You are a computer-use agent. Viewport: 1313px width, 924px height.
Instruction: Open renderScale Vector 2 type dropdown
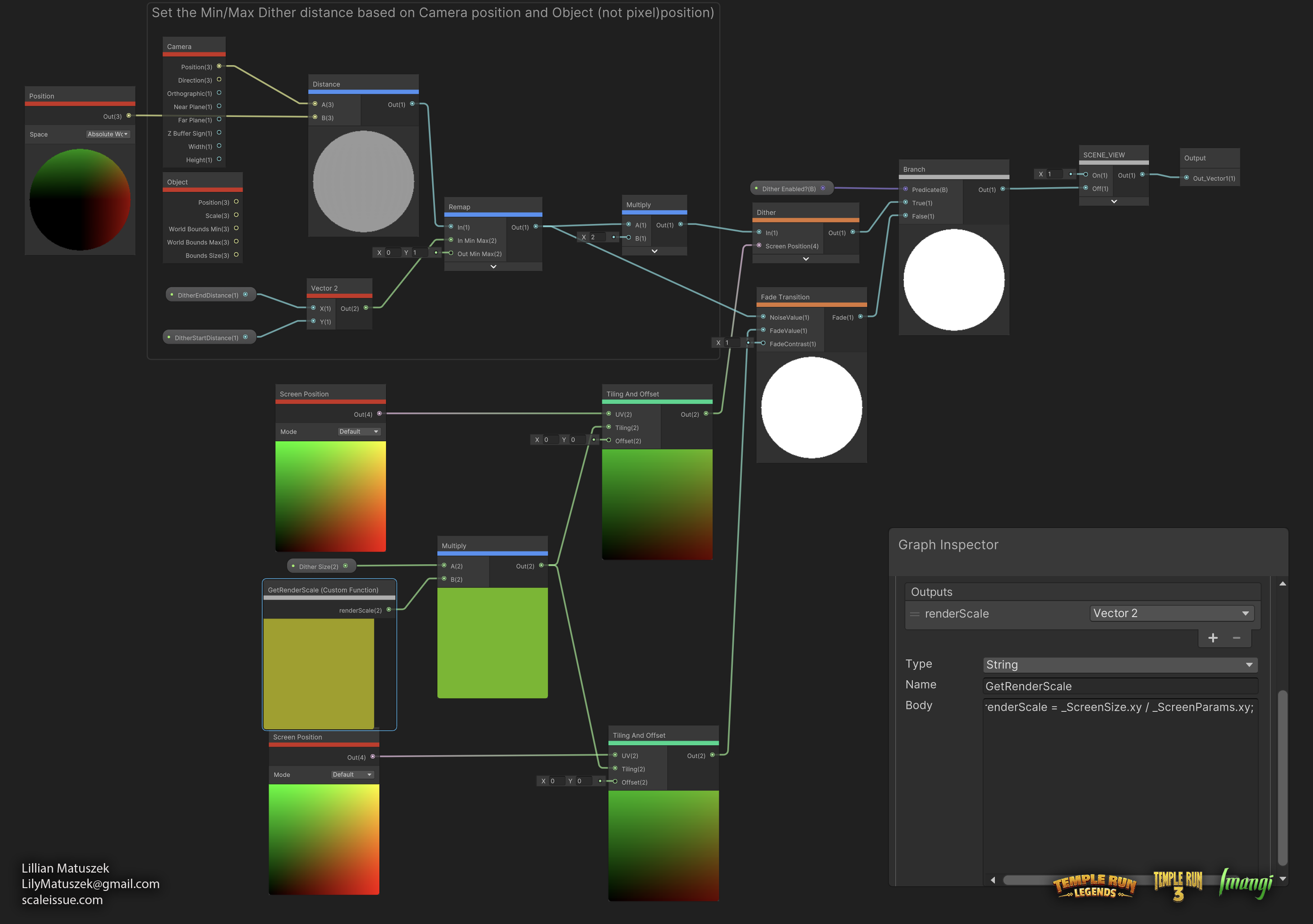tap(1171, 614)
